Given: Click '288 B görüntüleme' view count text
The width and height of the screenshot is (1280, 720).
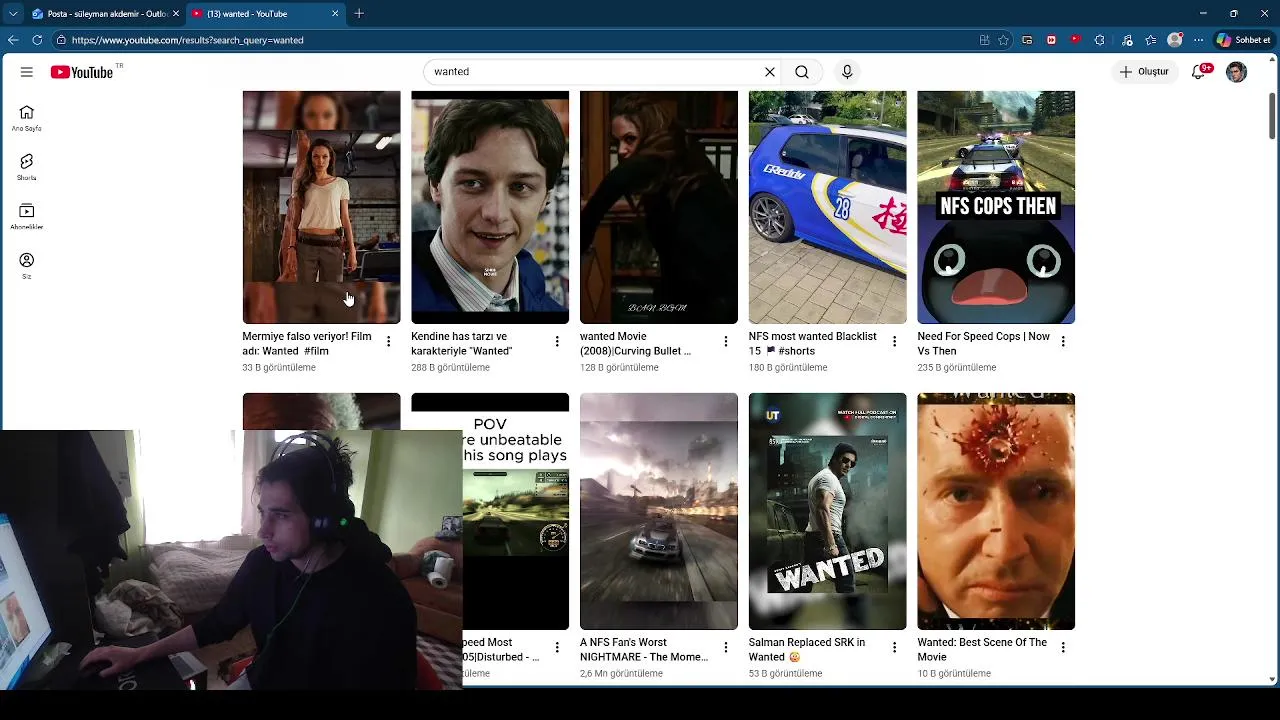Looking at the screenshot, I should pyautogui.click(x=450, y=368).
